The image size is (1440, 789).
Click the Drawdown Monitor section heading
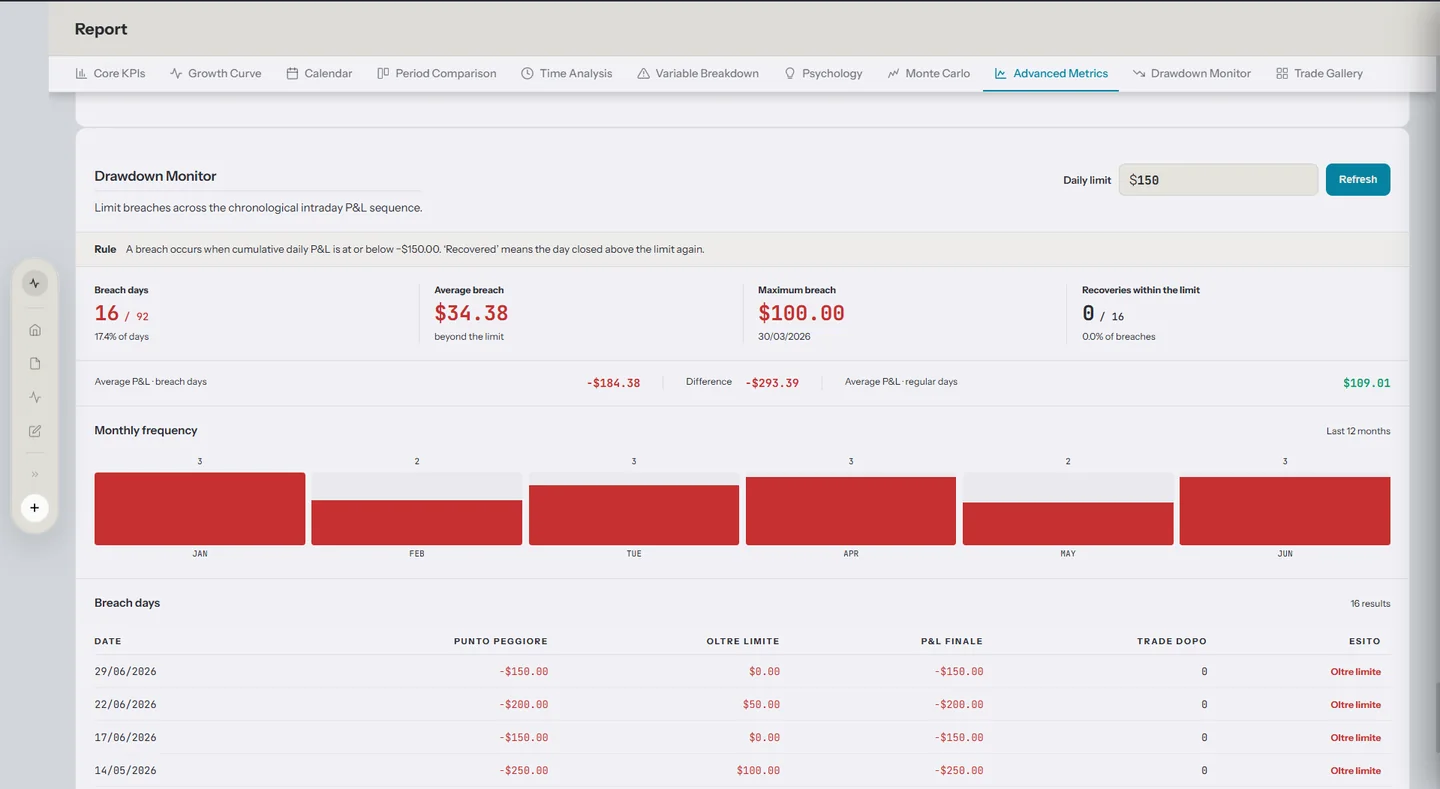tap(155, 176)
